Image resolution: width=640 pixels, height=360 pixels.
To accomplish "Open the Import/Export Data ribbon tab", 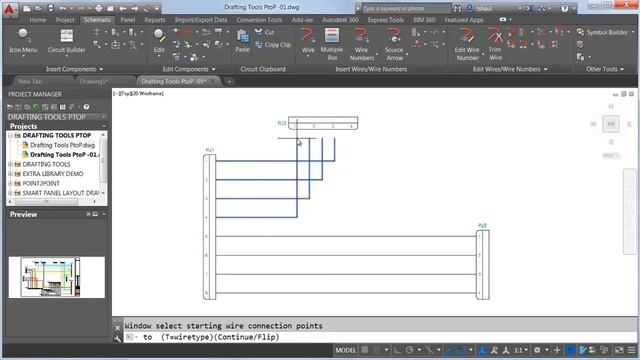I will point(201,20).
